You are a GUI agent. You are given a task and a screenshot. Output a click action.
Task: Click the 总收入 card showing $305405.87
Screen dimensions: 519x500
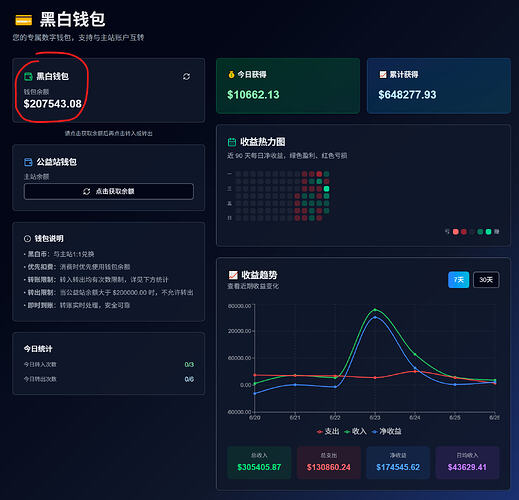click(x=259, y=463)
